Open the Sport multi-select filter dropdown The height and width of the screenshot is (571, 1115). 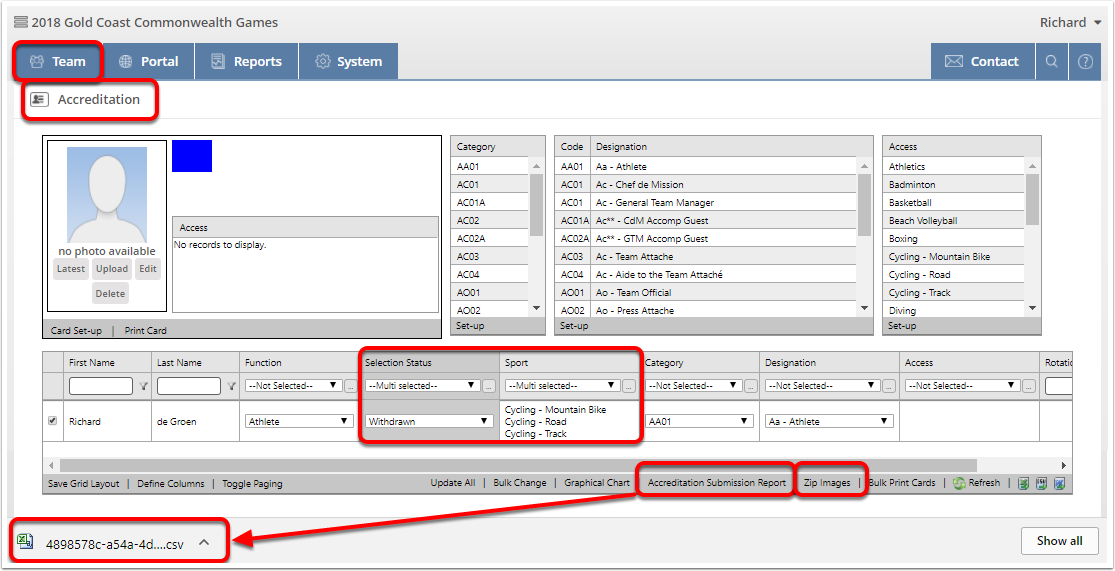(x=562, y=385)
